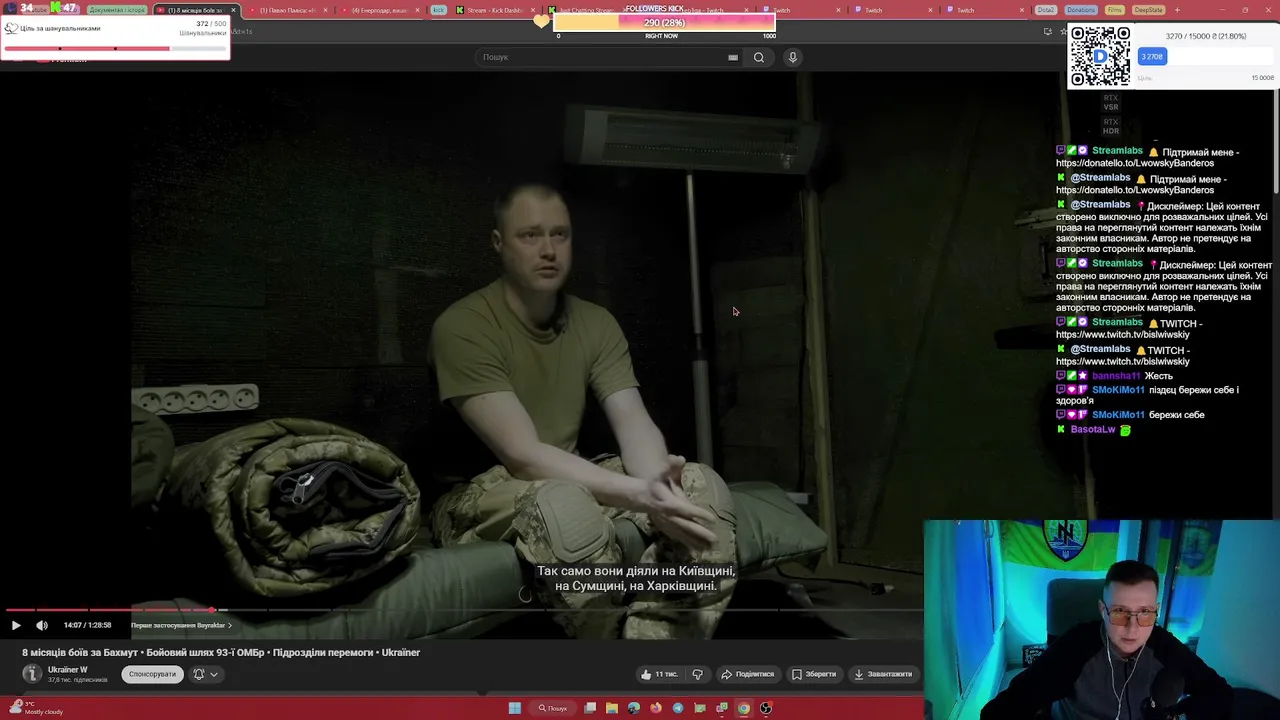Dislike the video with thumbs-down icon
This screenshot has height=720, width=1280.
[698, 674]
